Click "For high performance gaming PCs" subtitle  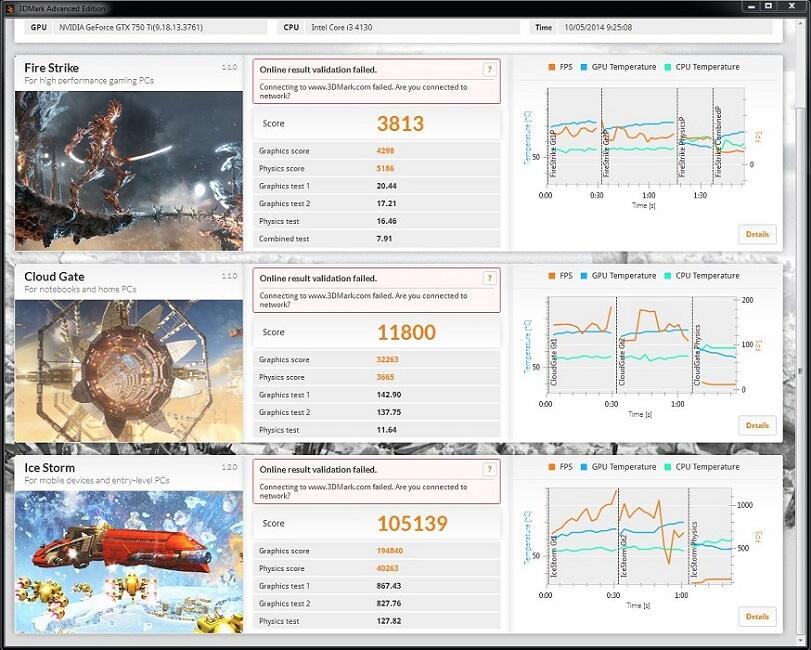click(89, 81)
